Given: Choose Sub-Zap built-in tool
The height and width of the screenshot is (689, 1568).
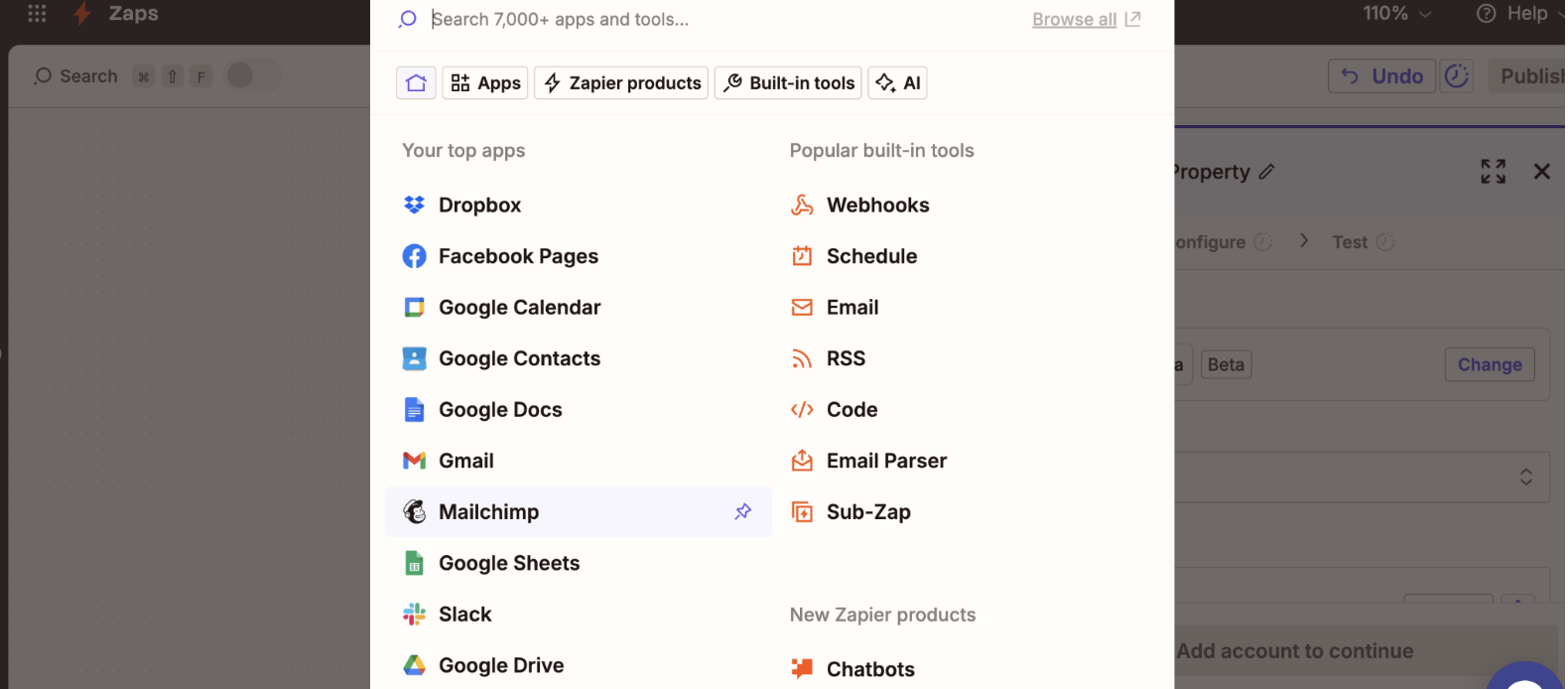Looking at the screenshot, I should point(966,512).
